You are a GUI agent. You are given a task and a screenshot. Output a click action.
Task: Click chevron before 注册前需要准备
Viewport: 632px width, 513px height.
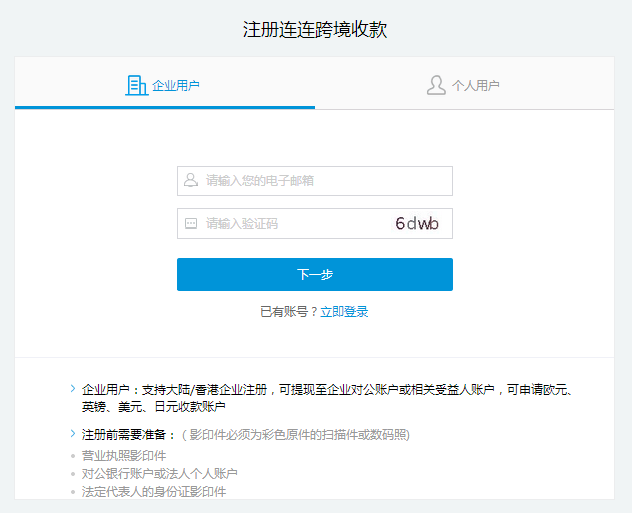[73, 434]
